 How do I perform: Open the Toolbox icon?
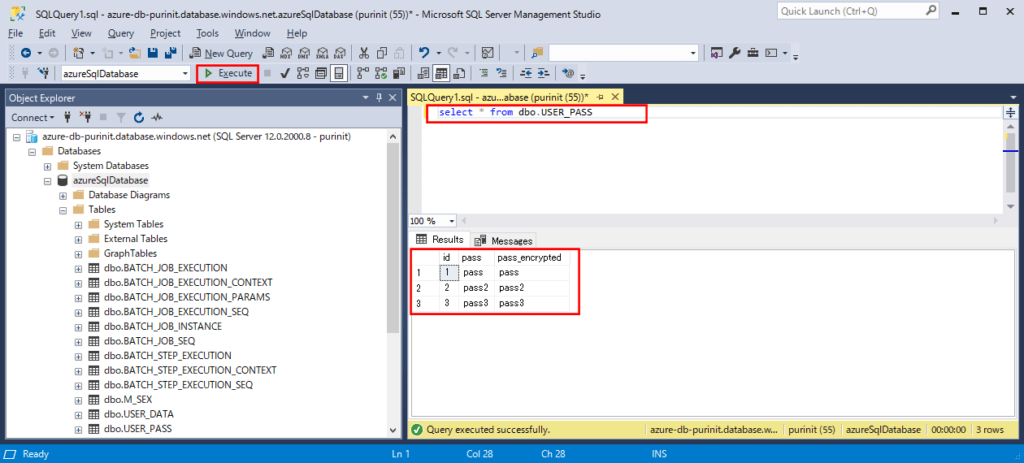coord(752,54)
